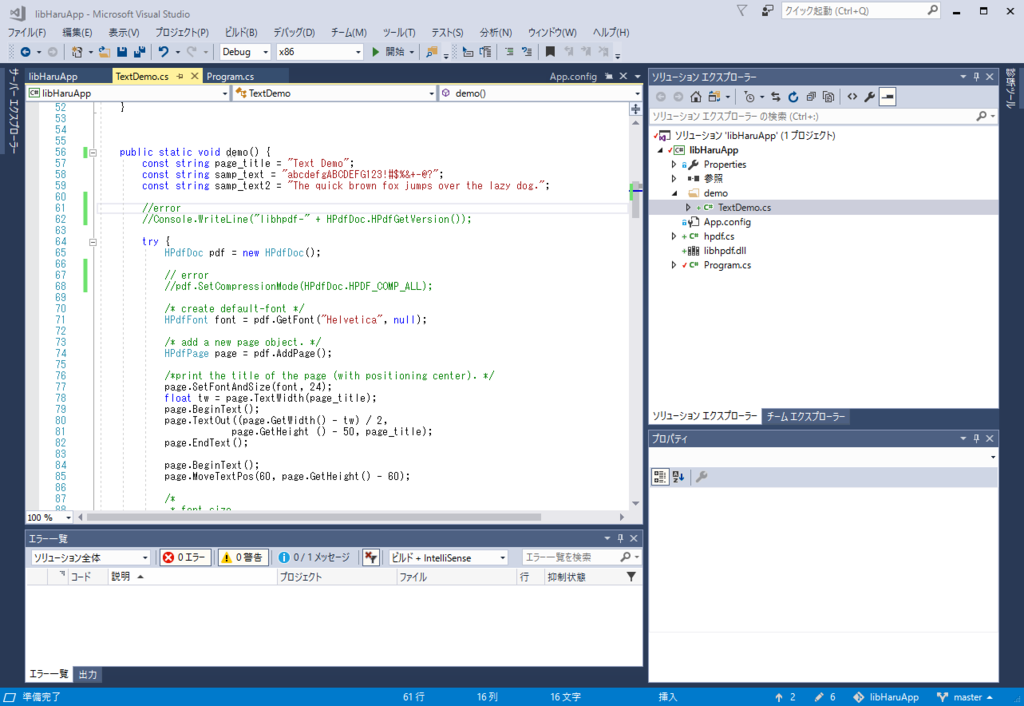The height and width of the screenshot is (706, 1024).
Task: Click the Save All icon
Action: coord(139,52)
